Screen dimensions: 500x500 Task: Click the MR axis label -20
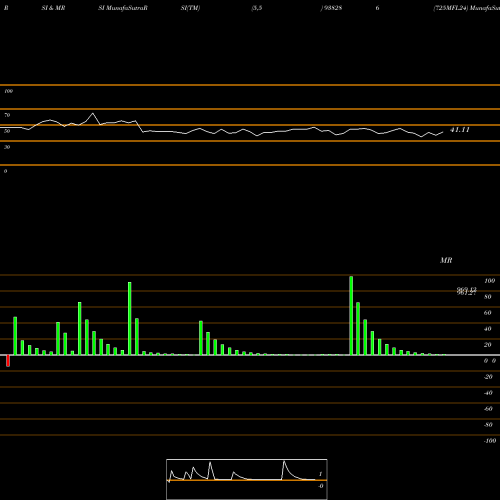pyautogui.click(x=488, y=377)
